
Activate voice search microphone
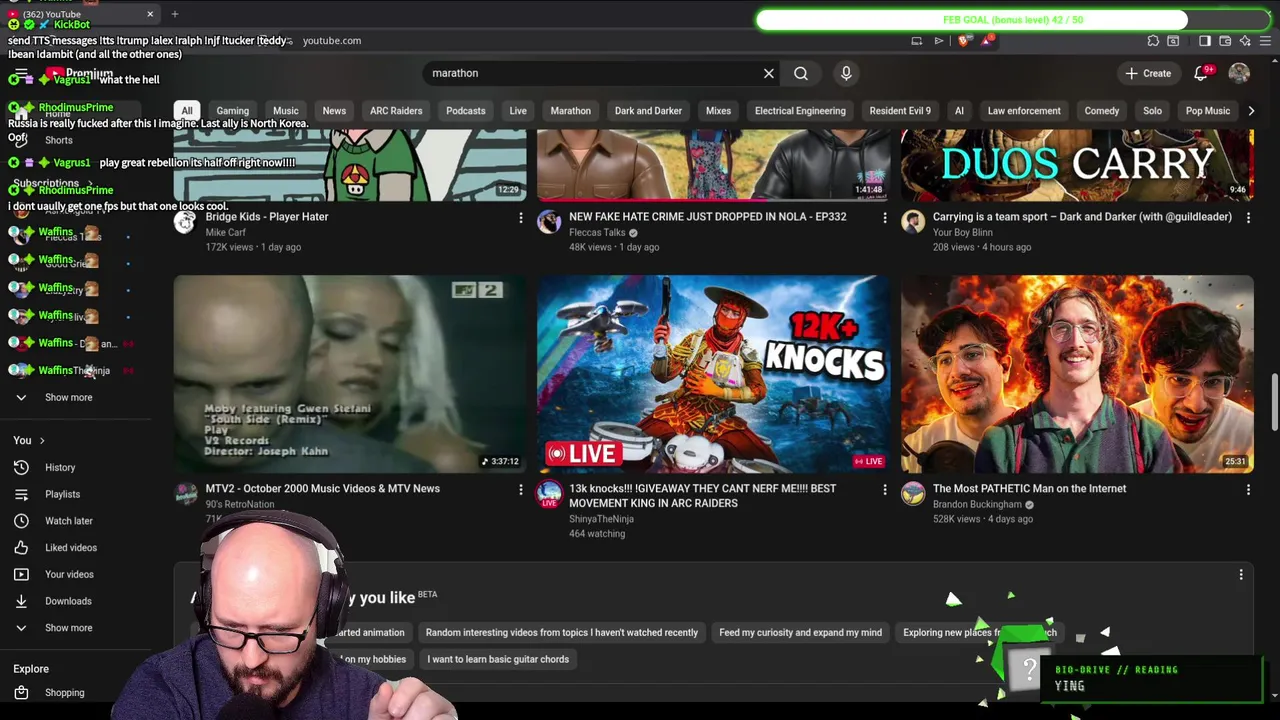pyautogui.click(x=846, y=73)
